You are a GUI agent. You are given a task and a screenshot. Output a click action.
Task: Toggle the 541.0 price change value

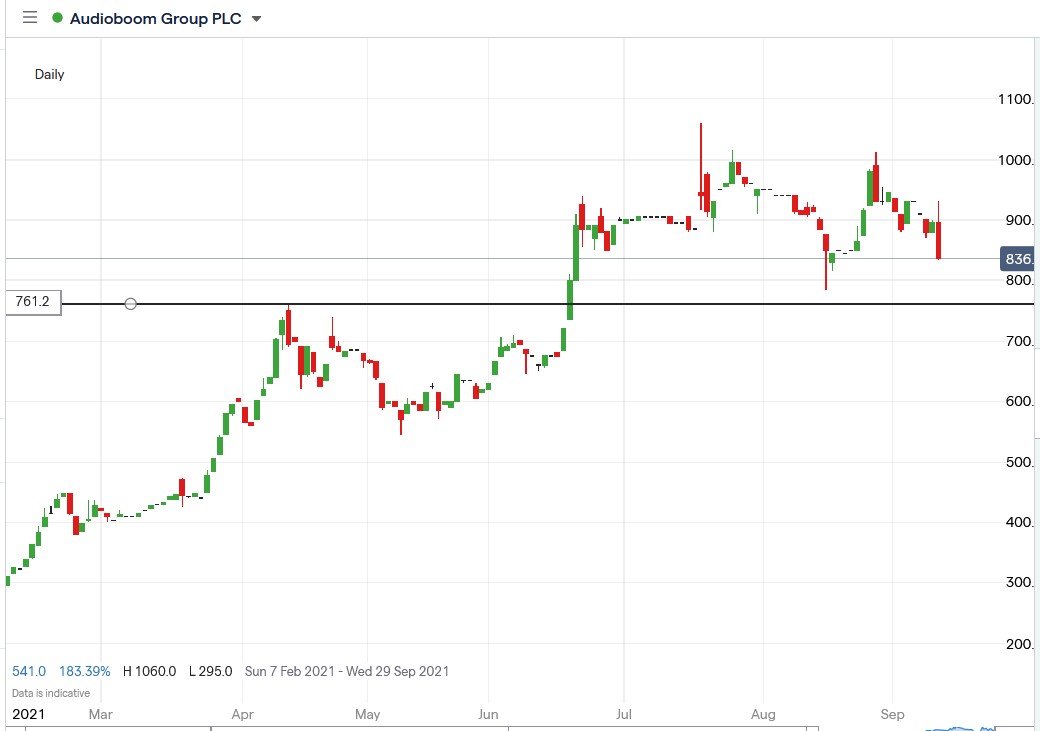tap(29, 671)
